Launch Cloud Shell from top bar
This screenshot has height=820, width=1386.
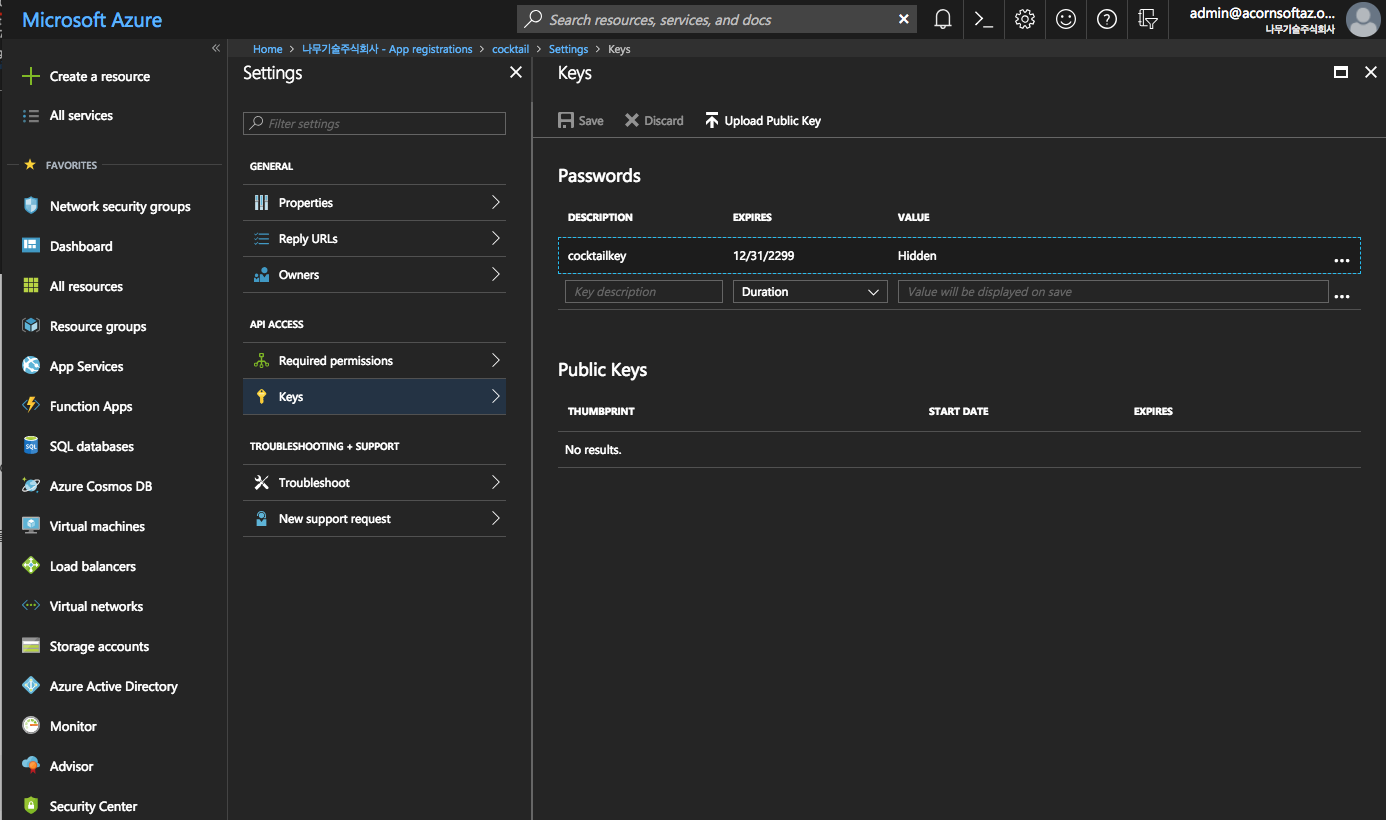coord(984,19)
